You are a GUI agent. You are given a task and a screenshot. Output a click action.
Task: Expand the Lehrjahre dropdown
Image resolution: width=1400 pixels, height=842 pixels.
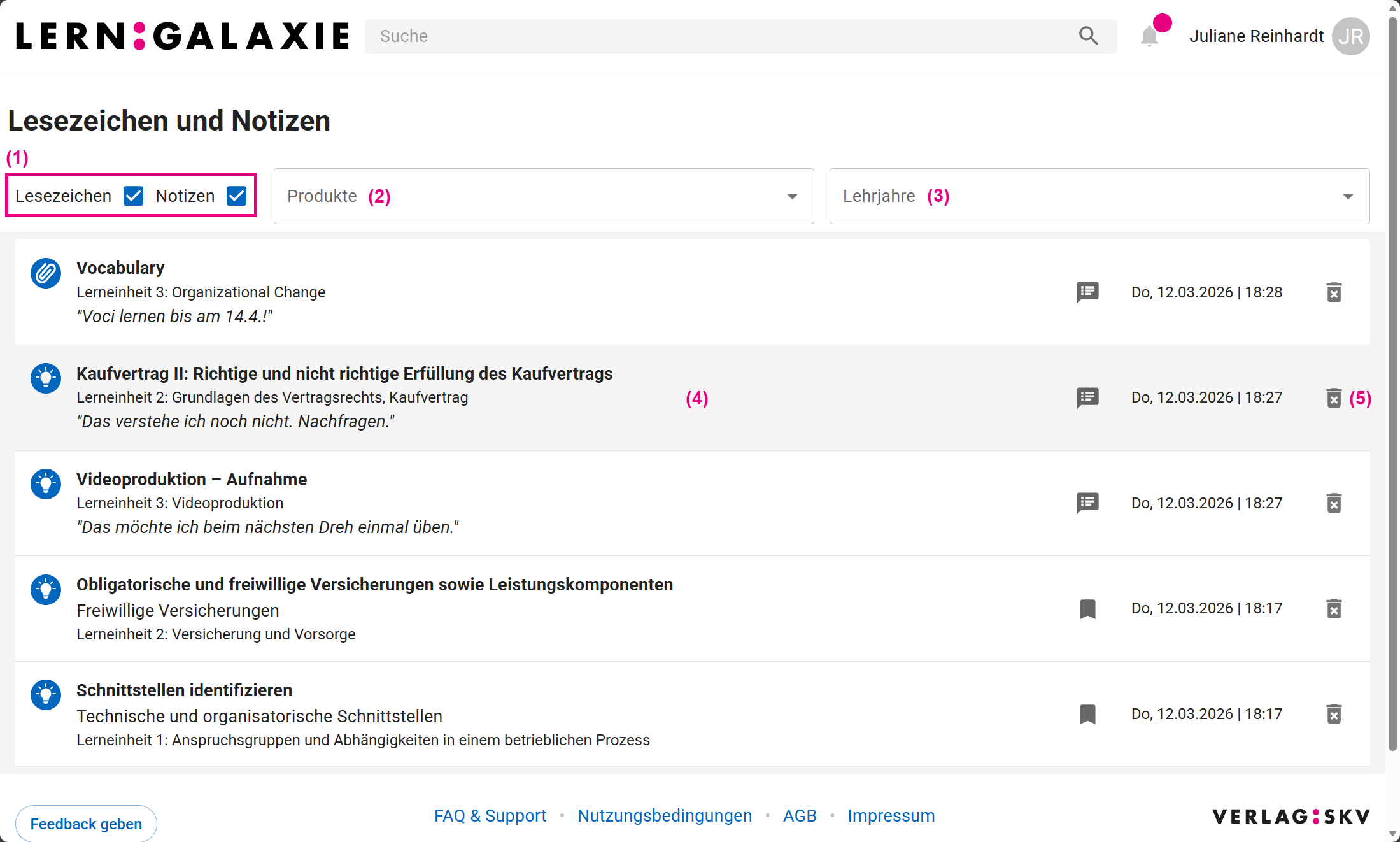(x=1099, y=196)
